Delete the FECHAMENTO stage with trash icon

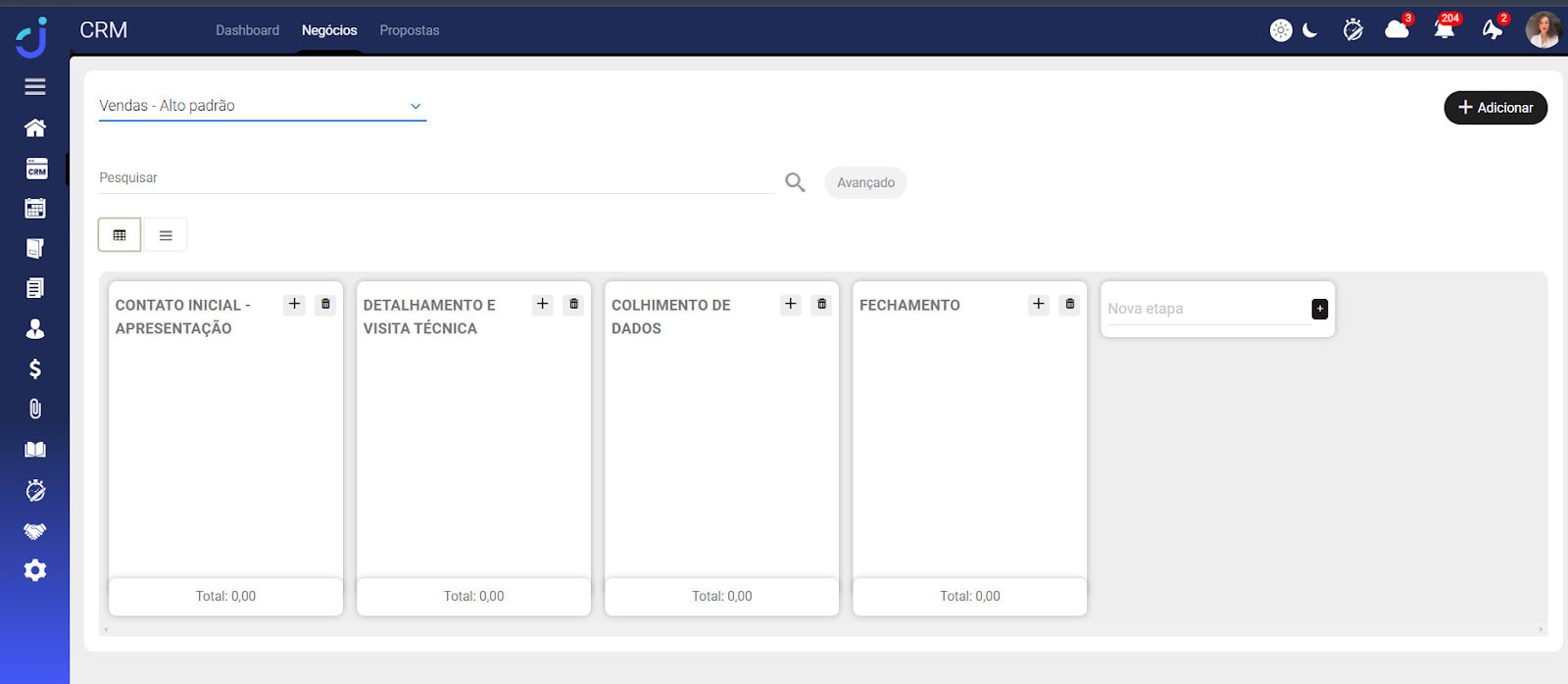[x=1070, y=305]
